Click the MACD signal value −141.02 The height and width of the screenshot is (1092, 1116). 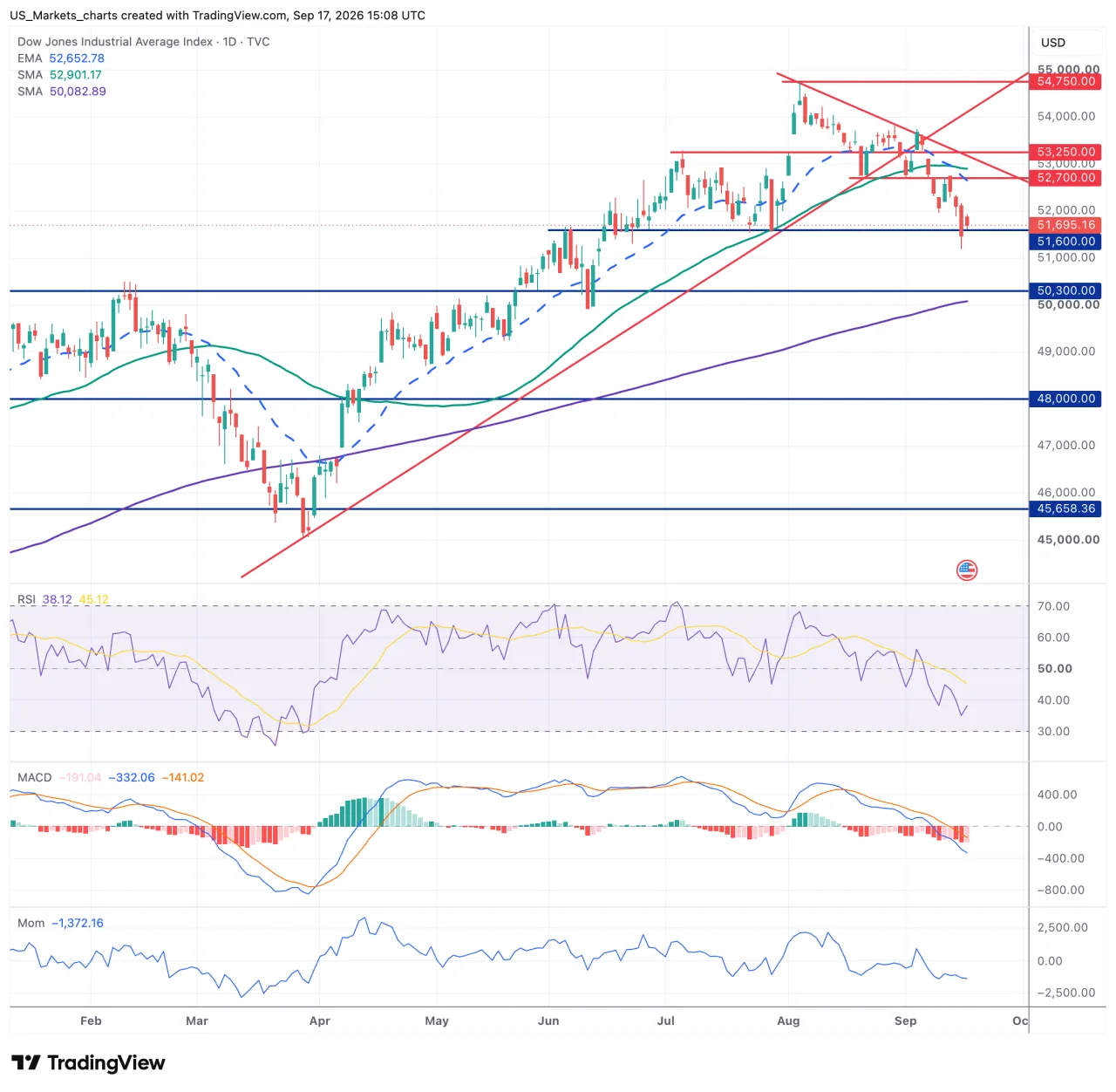tap(183, 778)
